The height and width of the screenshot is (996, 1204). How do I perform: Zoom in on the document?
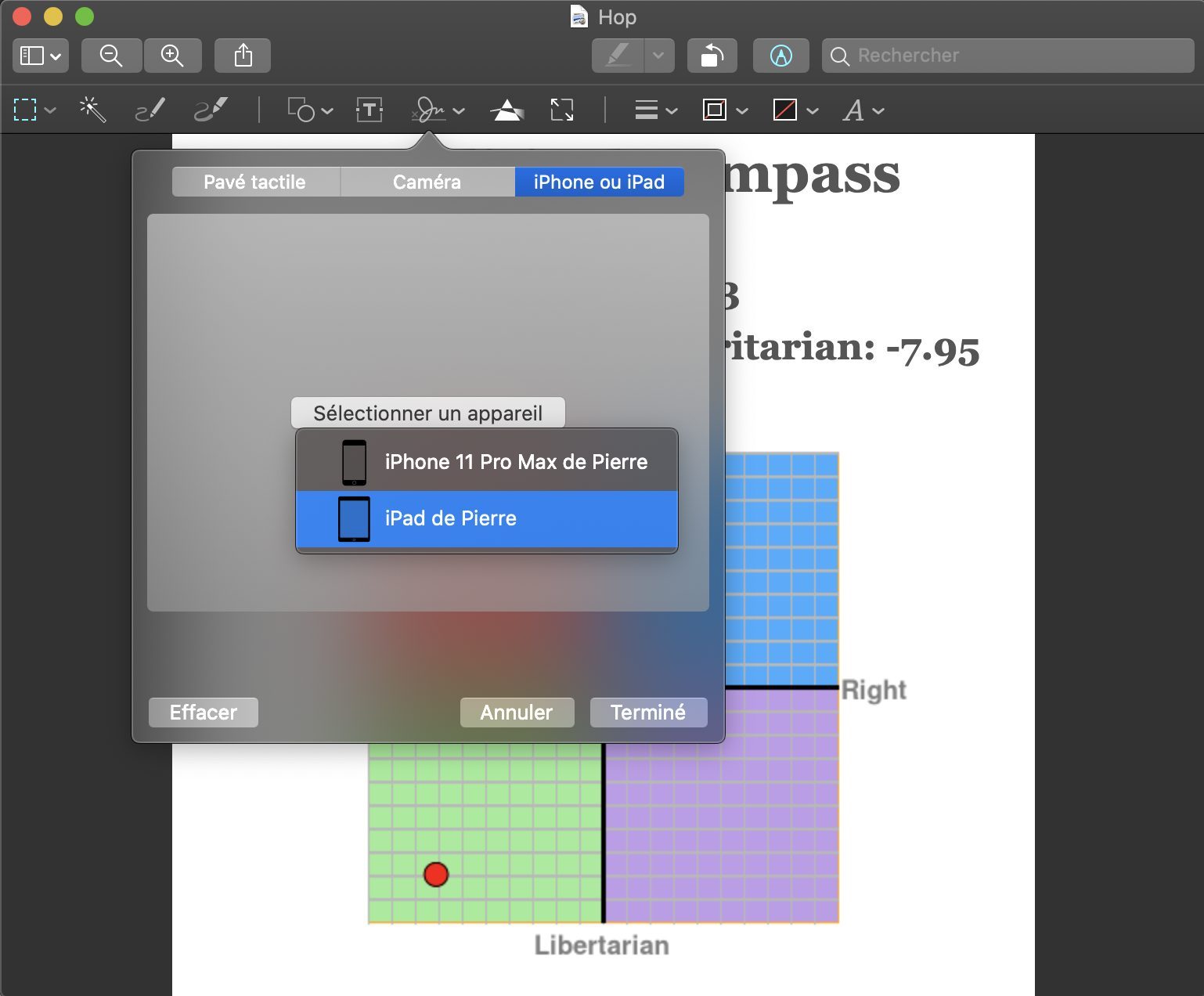172,56
